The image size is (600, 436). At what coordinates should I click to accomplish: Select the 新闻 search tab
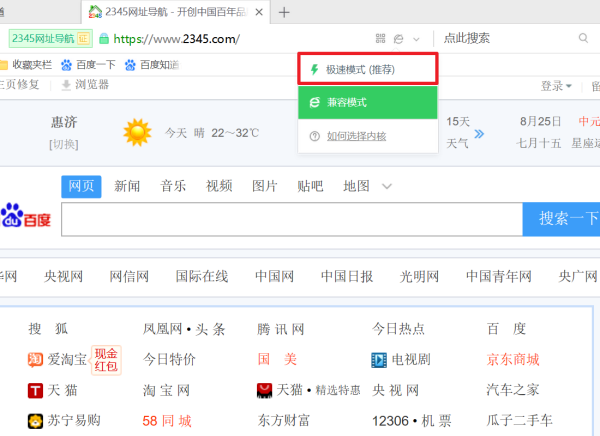point(127,186)
